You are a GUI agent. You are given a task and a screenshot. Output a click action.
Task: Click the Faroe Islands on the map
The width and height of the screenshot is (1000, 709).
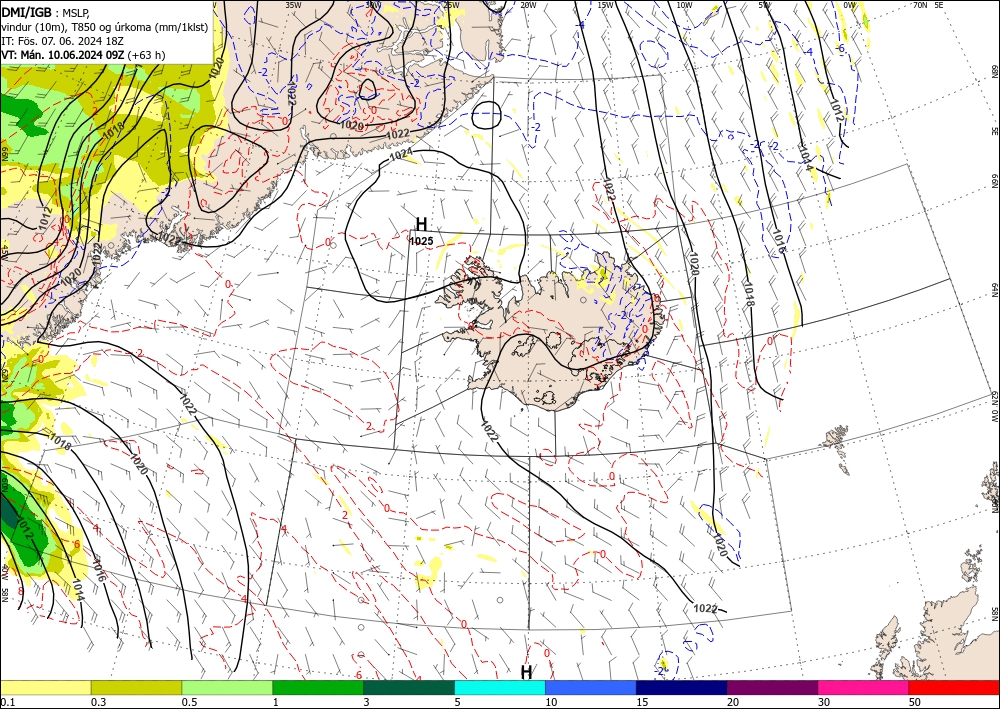(837, 448)
